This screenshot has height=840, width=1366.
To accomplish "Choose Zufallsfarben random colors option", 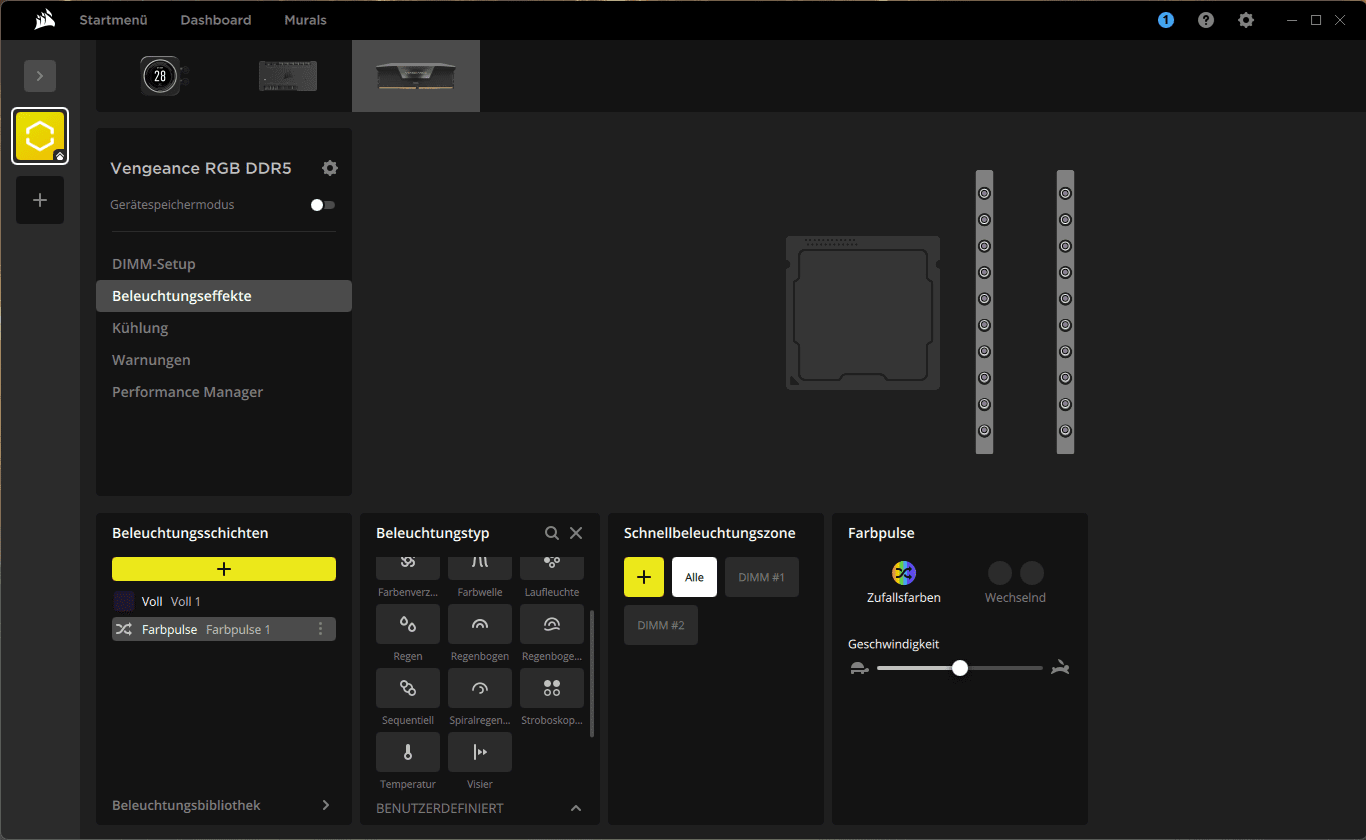I will [904, 583].
